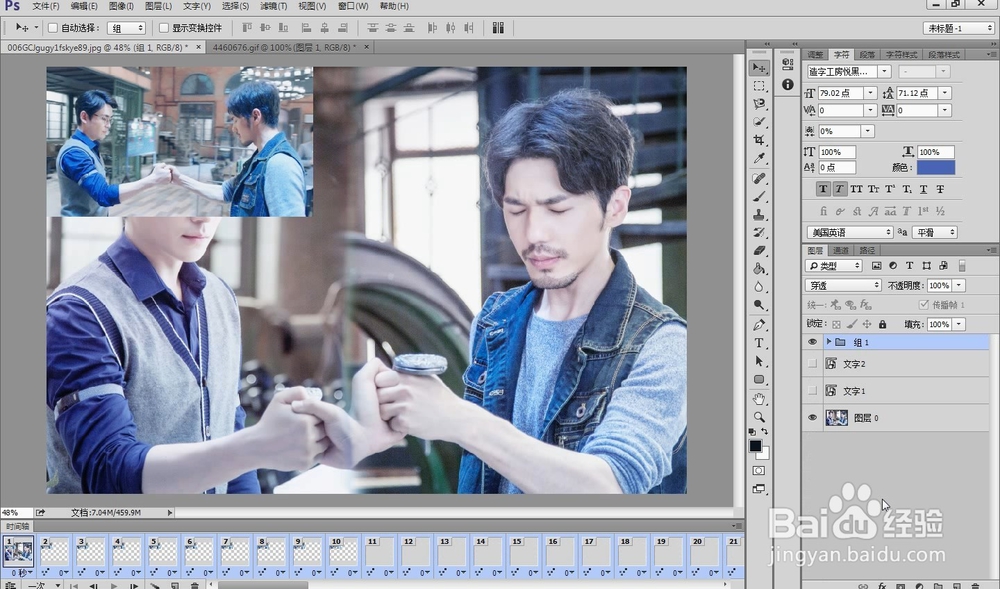Image resolution: width=1000 pixels, height=589 pixels.
Task: Open the font family dropdown
Action: point(884,71)
